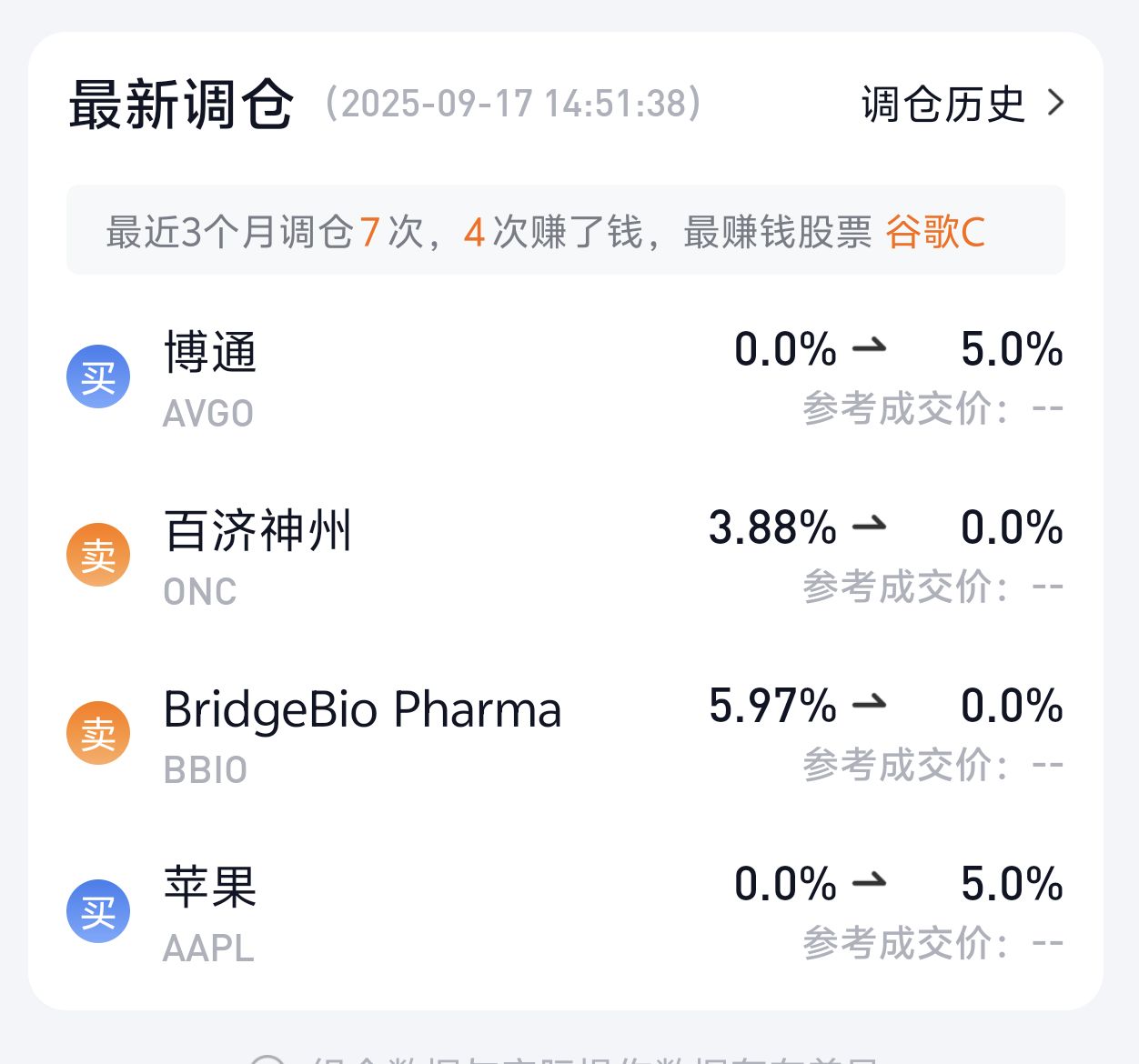Screen dimensions: 1139x1064
Task: Open the 苹果 stock entry
Action: pyautogui.click(x=210, y=887)
